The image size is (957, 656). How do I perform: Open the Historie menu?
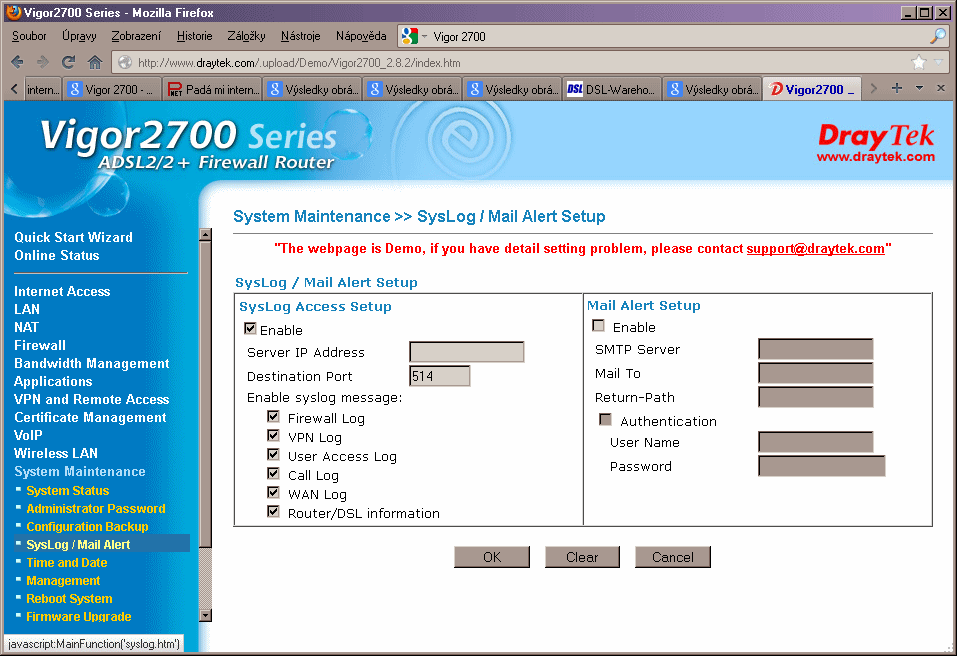pyautogui.click(x=194, y=36)
